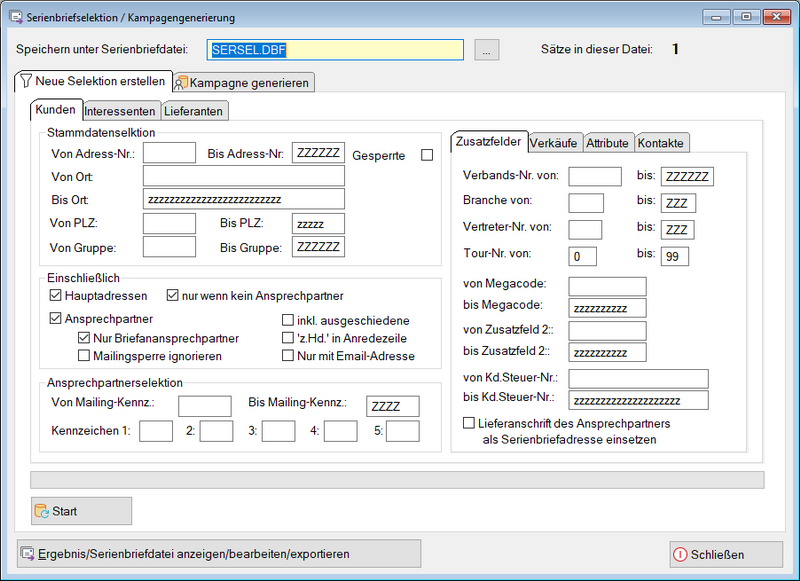Click the Von Ort input field

click(243, 176)
